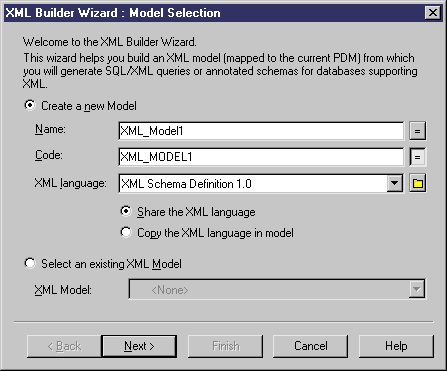447x371 pixels.
Task: Click the disabled Finish button
Action: 225,346
